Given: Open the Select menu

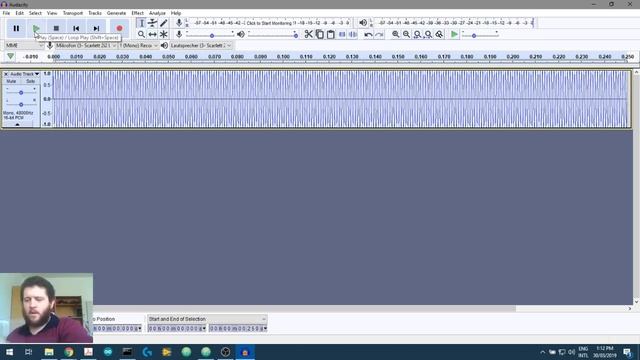Looking at the screenshot, I should point(35,13).
